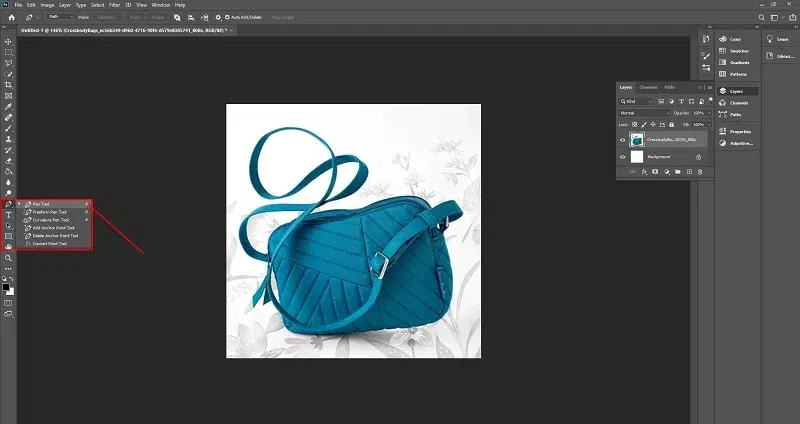Toggle Auto Add/Delete checkbox
The image size is (800, 424).
227,17
